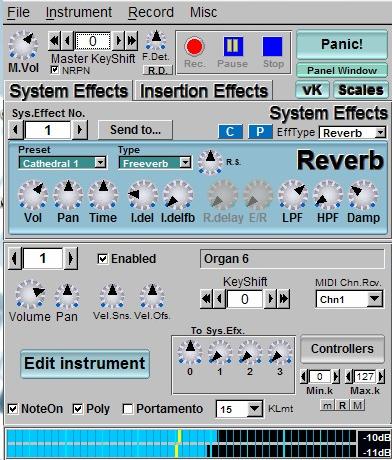Viewport: 392px width, 460px height.
Task: Click the Panic! button
Action: point(342,44)
